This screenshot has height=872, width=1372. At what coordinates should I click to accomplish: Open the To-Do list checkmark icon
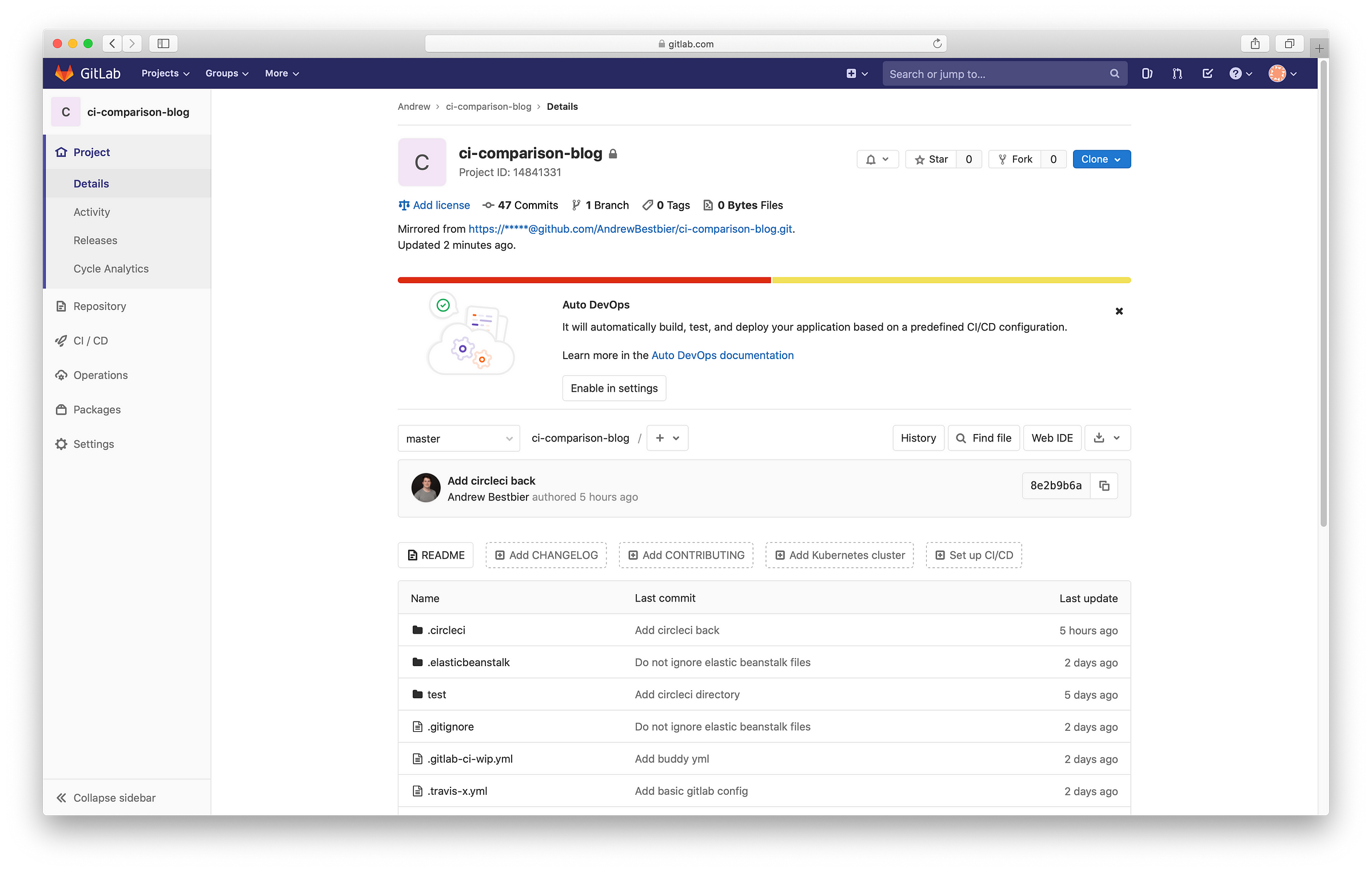click(1207, 74)
